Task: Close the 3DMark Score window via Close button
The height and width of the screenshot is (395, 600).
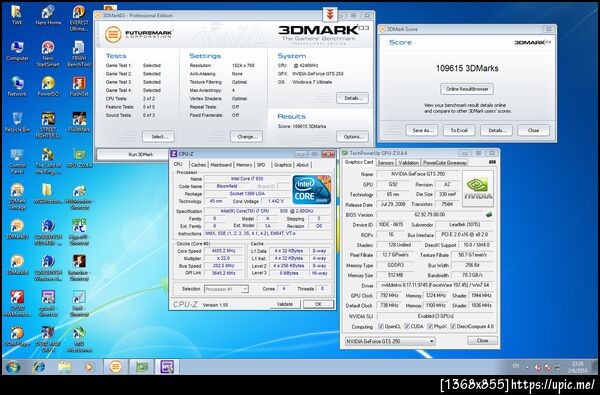Action: (x=533, y=130)
